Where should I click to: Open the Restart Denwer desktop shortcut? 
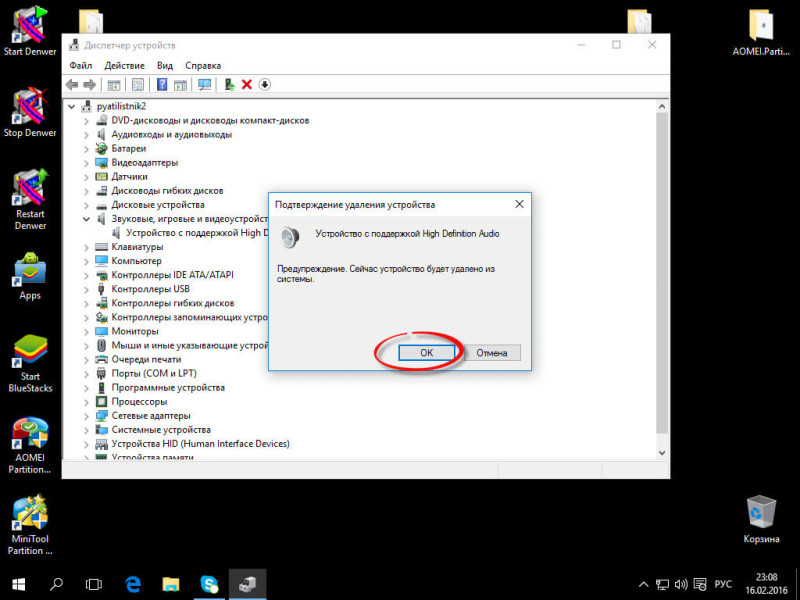point(30,199)
